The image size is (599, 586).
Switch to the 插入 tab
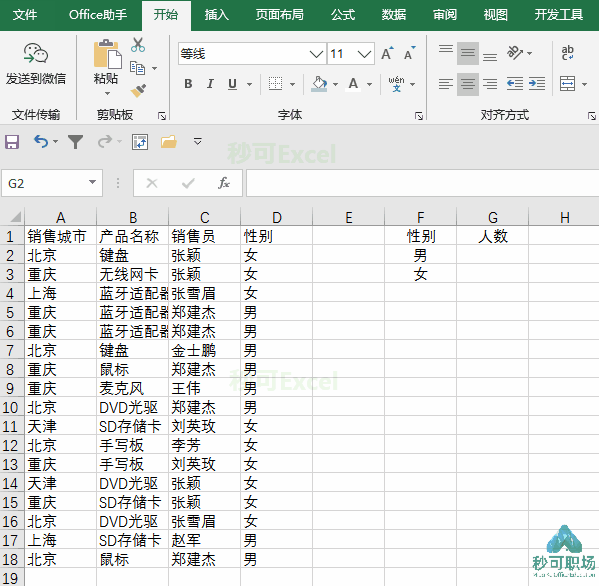[x=216, y=15]
